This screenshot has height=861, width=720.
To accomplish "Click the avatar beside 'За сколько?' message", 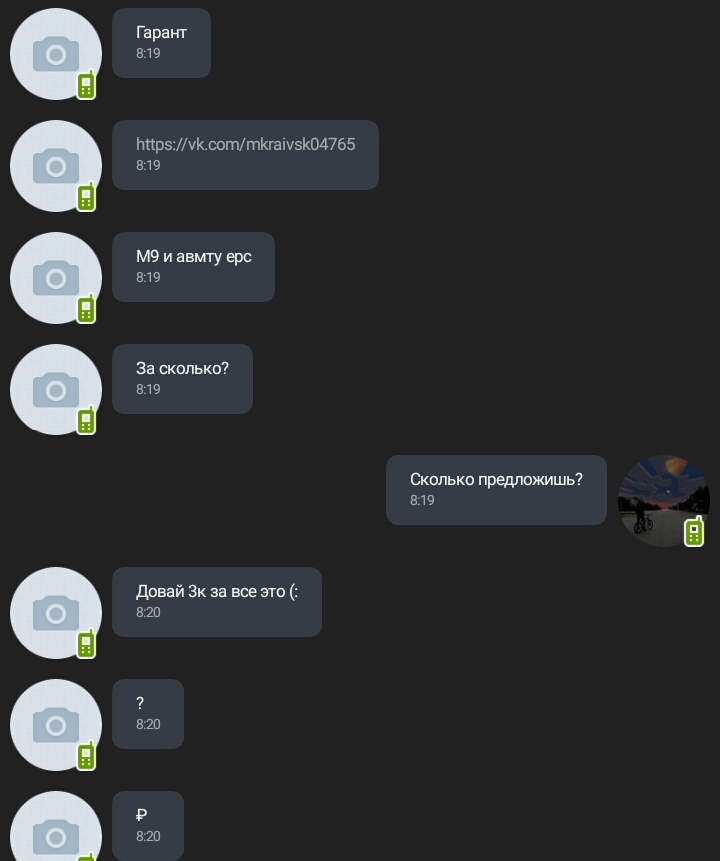I will 56,390.
